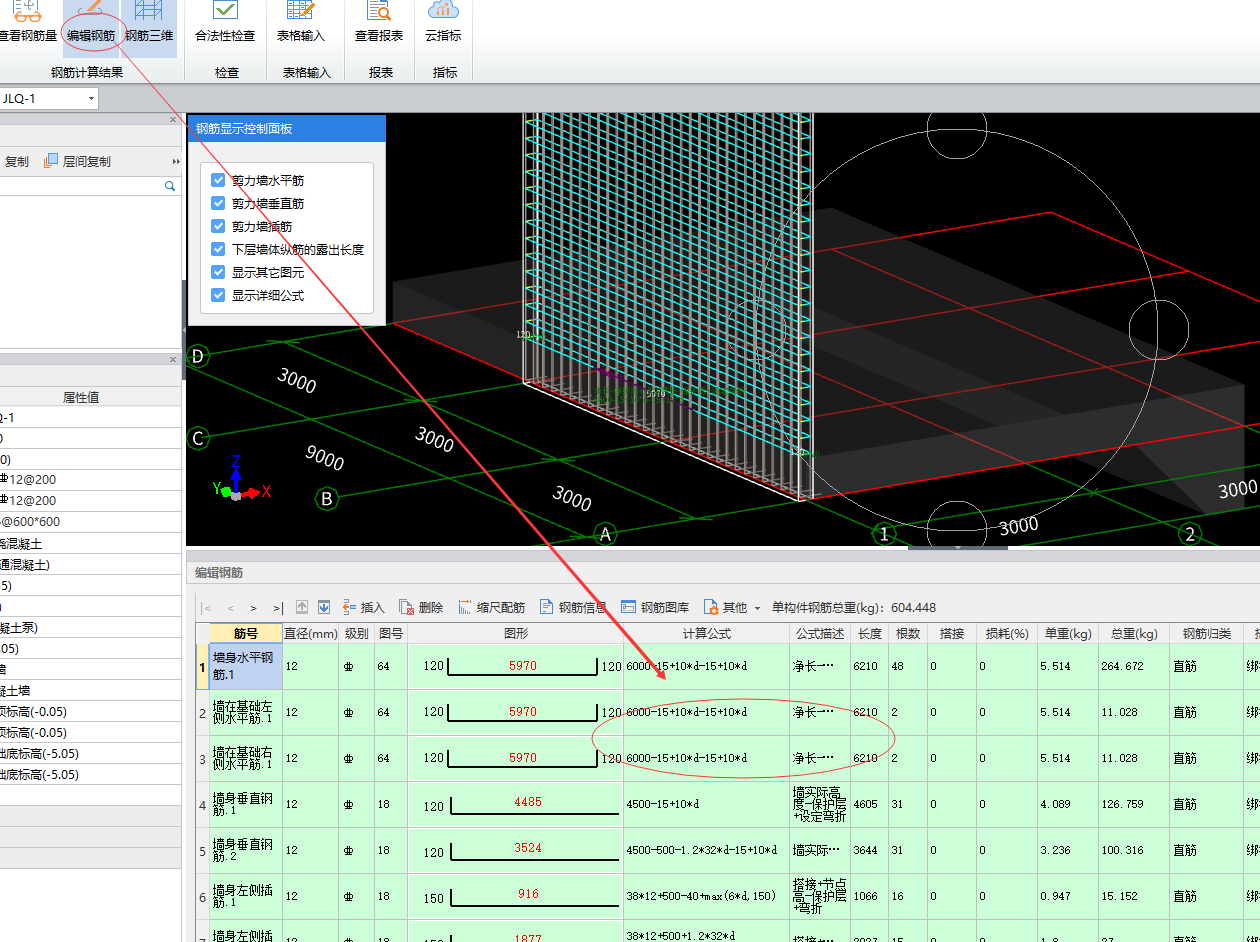This screenshot has height=942, width=1260.
Task: Click the 复制 copy button
Action: pos(17,161)
